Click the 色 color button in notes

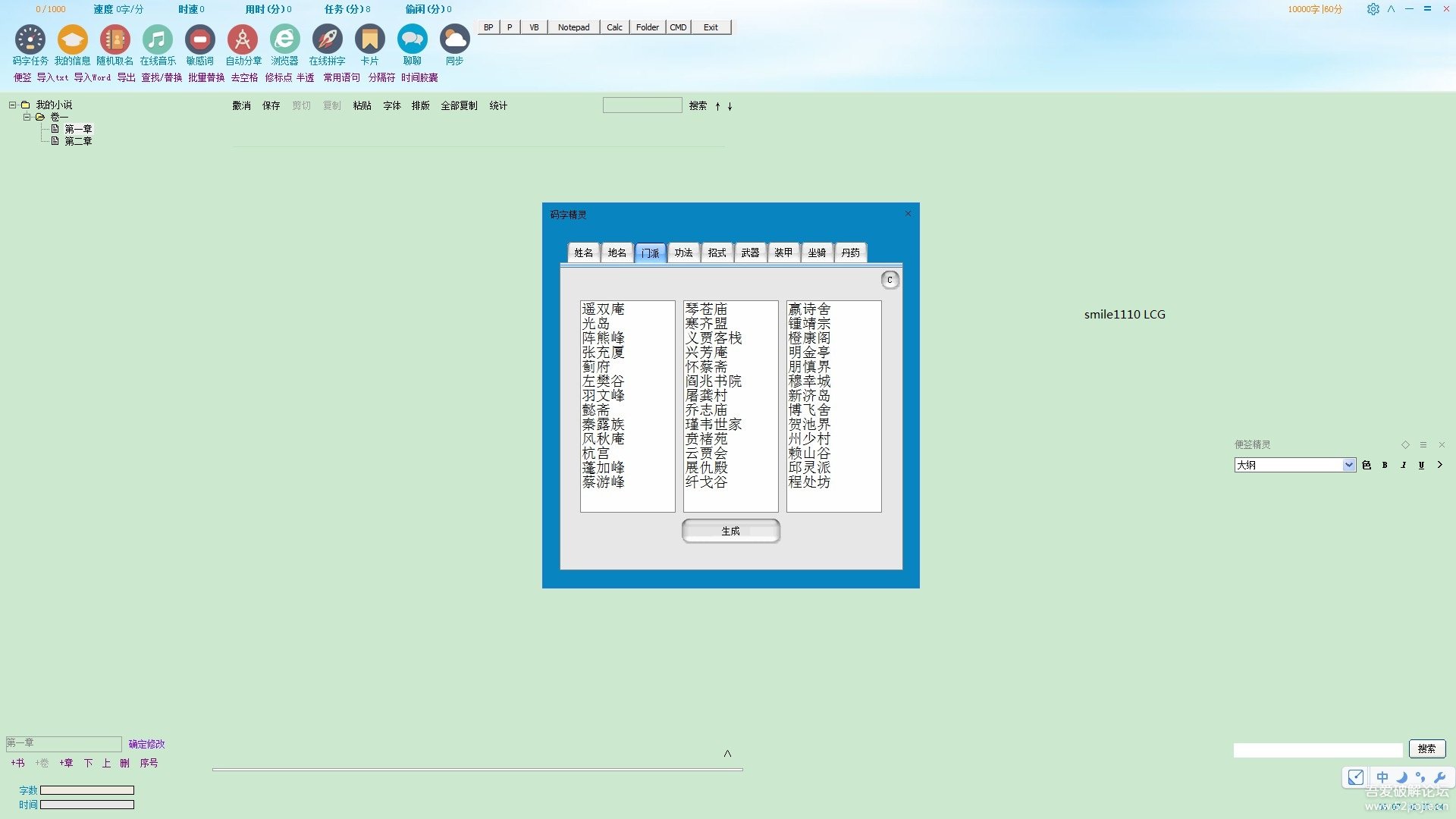click(1367, 465)
